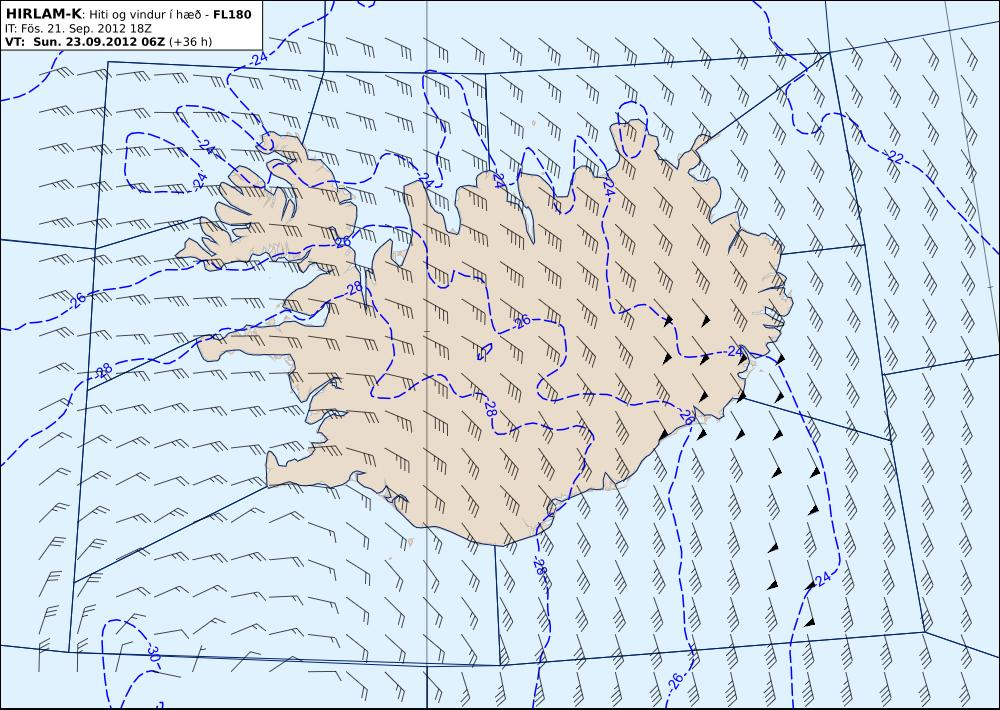
Task: Select the FL180 flight level label
Action: (x=232, y=14)
